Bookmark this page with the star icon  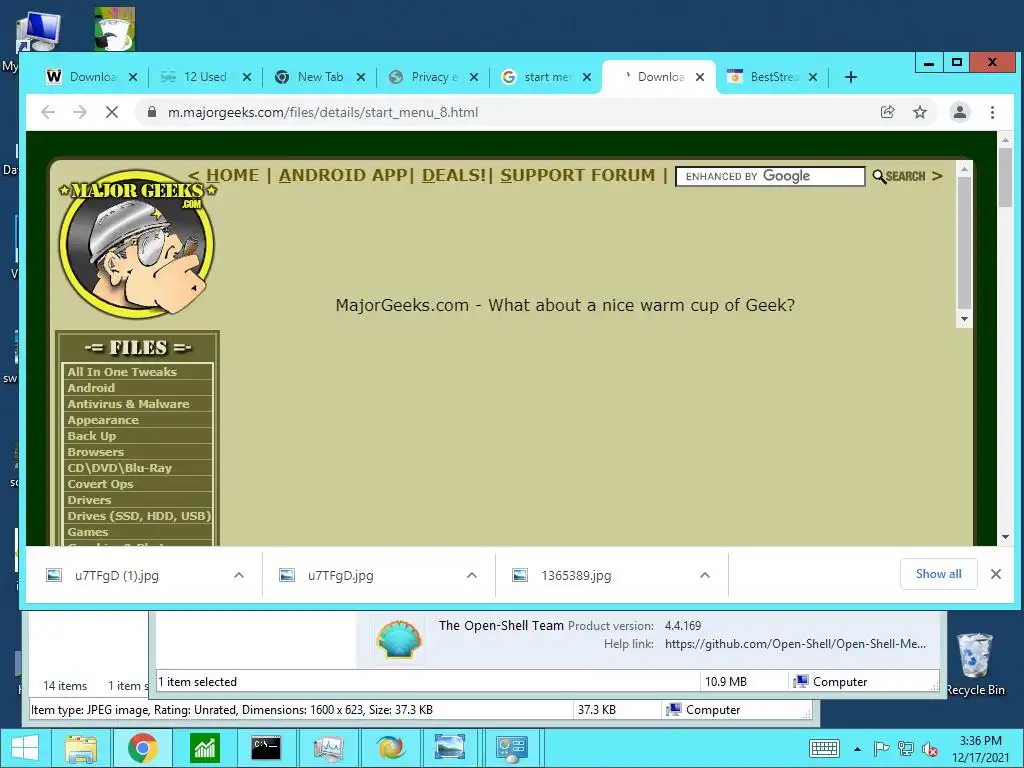tap(920, 112)
